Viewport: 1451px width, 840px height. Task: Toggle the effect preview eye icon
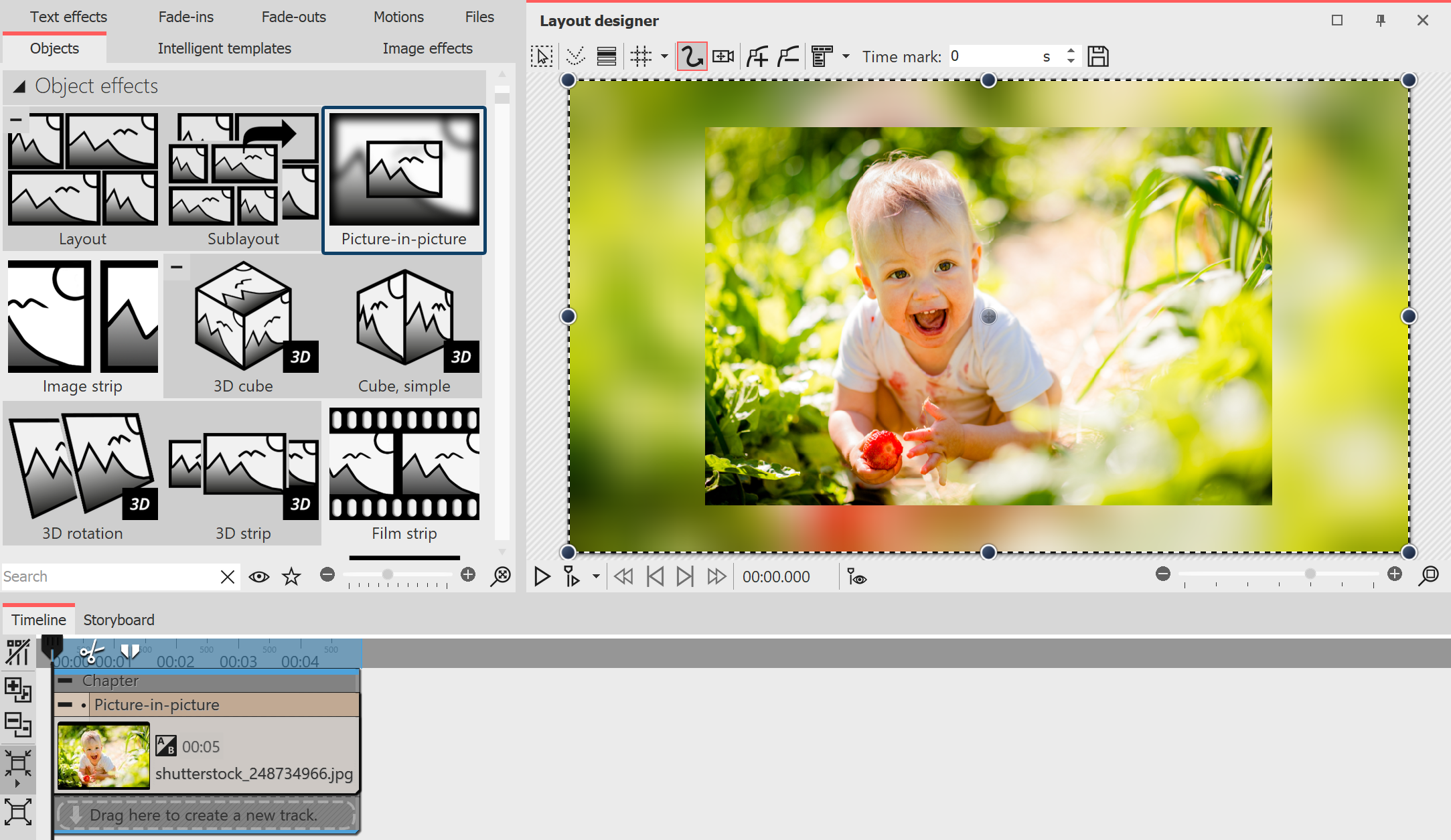[x=258, y=576]
